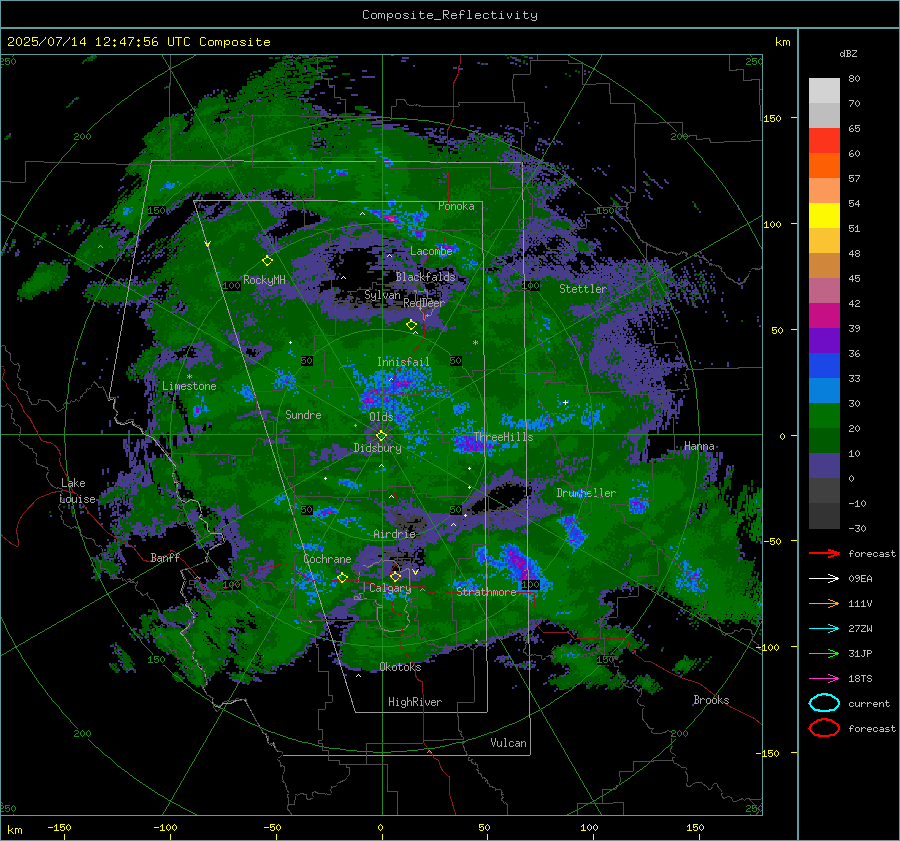
Task: Click the 09EA legend label
Action: [860, 579]
